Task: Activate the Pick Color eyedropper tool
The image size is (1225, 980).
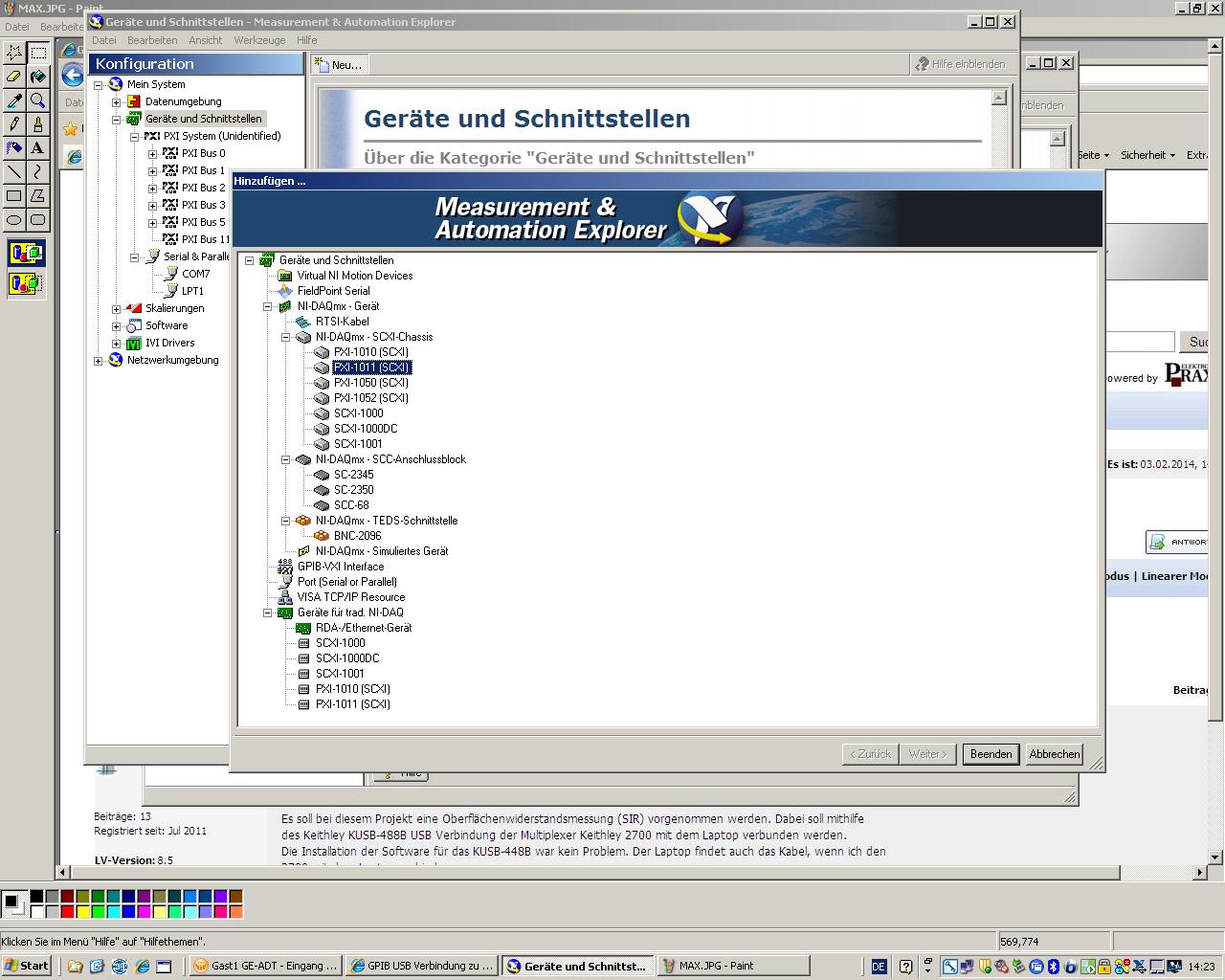Action: coord(14,100)
